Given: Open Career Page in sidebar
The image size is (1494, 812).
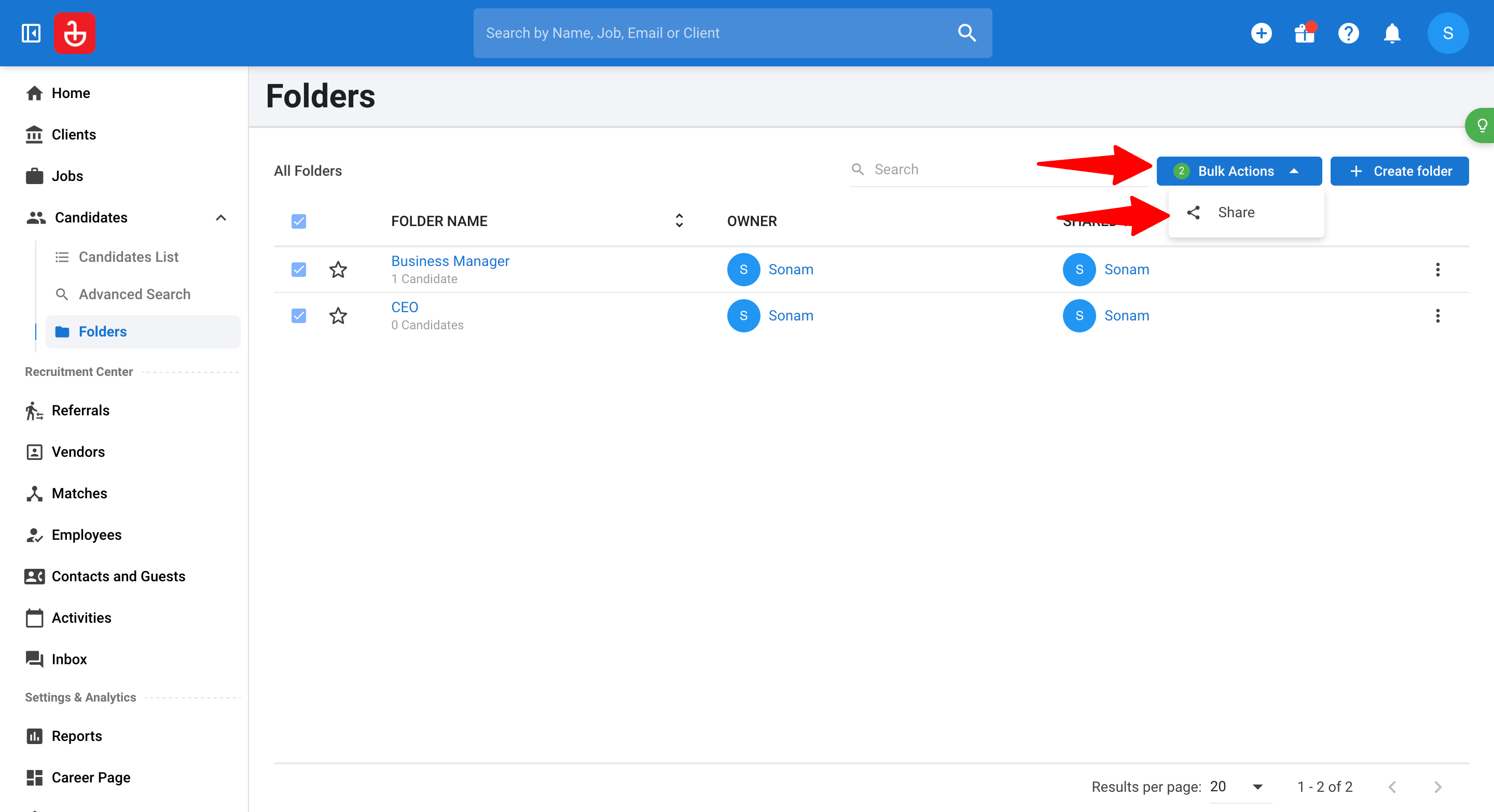Looking at the screenshot, I should (90, 778).
